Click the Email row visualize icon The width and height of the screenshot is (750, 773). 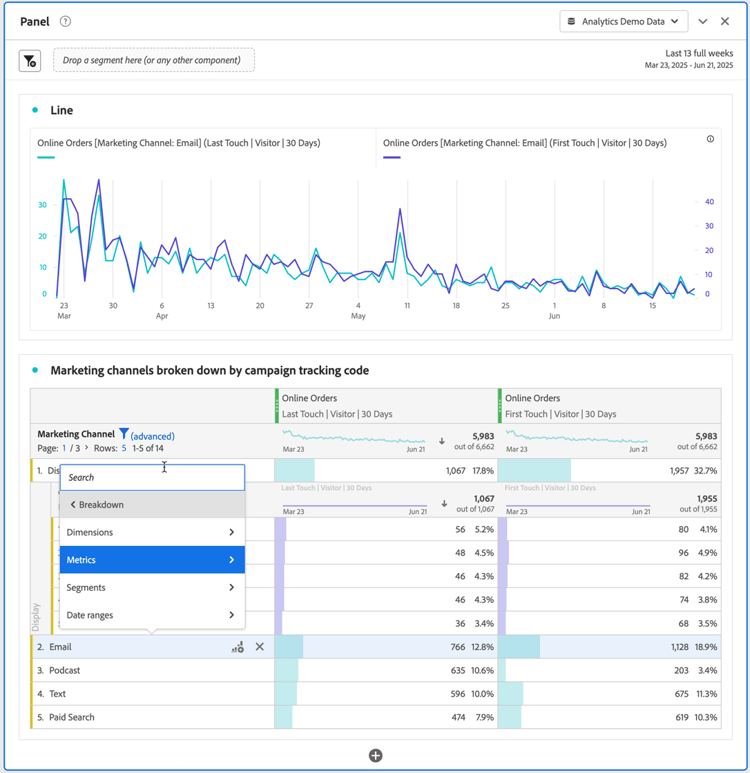(x=238, y=647)
